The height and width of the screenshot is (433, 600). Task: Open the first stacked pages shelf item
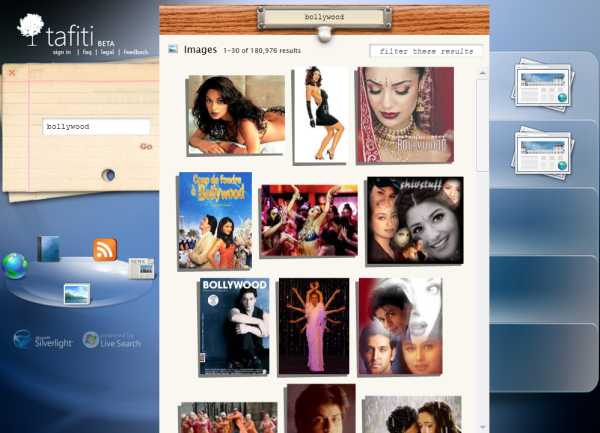click(543, 85)
